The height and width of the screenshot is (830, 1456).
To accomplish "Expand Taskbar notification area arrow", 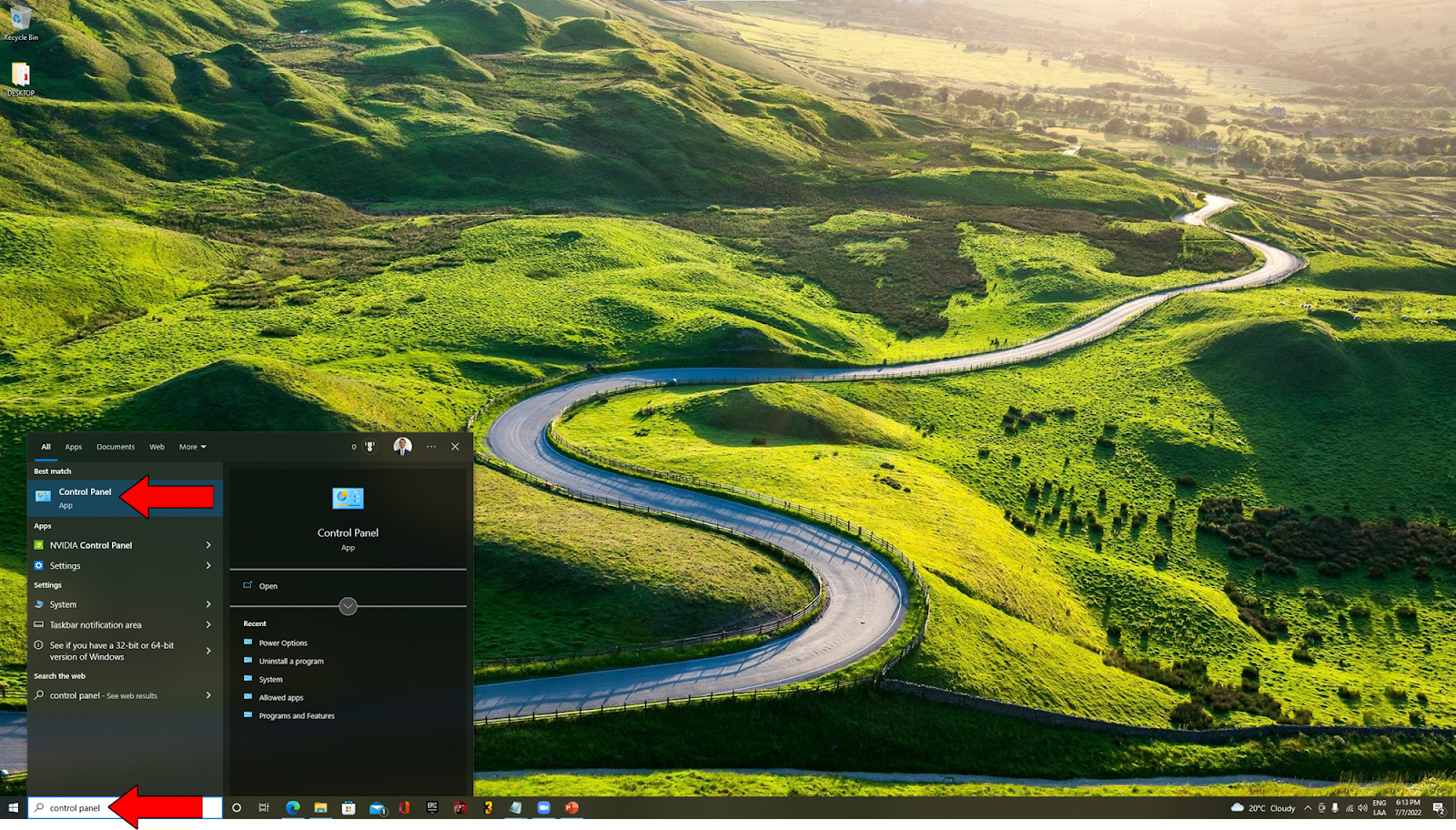I will click(208, 625).
